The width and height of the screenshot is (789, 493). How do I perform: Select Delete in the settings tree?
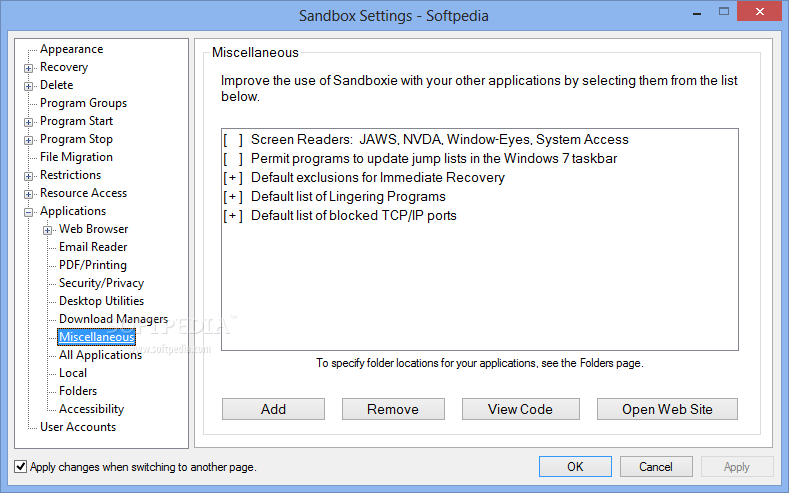[56, 85]
